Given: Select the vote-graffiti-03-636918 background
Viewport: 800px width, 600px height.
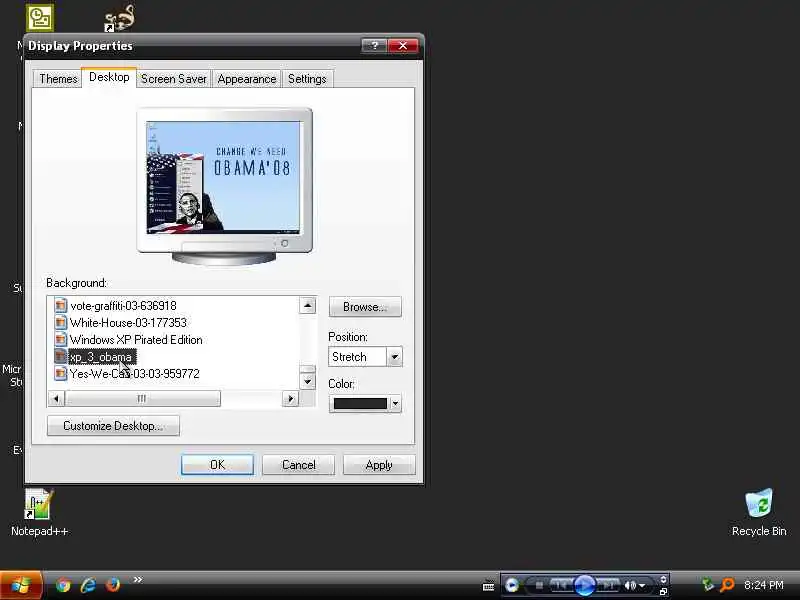Looking at the screenshot, I should (123, 306).
